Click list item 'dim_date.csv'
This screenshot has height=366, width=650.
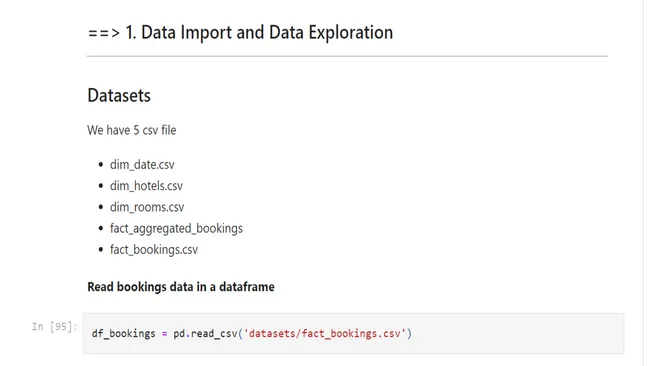[x=142, y=165]
